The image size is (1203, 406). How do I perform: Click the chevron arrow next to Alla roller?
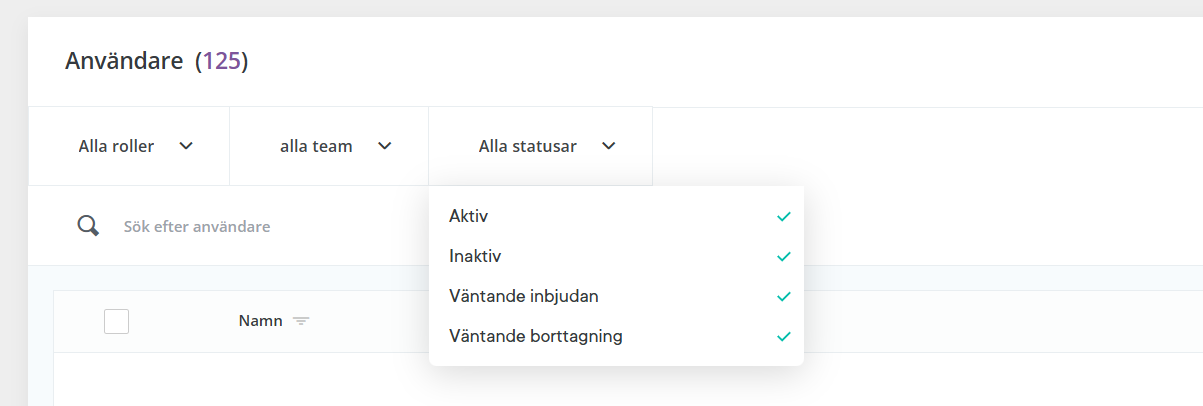[185, 146]
